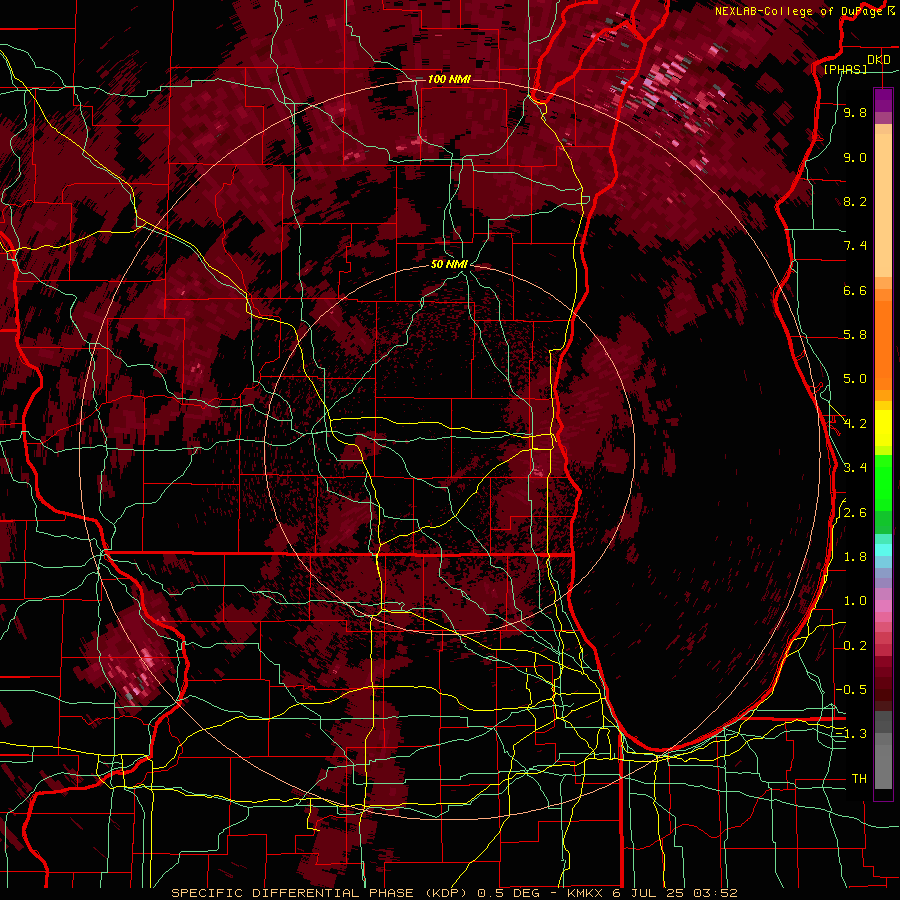Click the 50 NMI range ring label
The image size is (900, 900).
449,264
